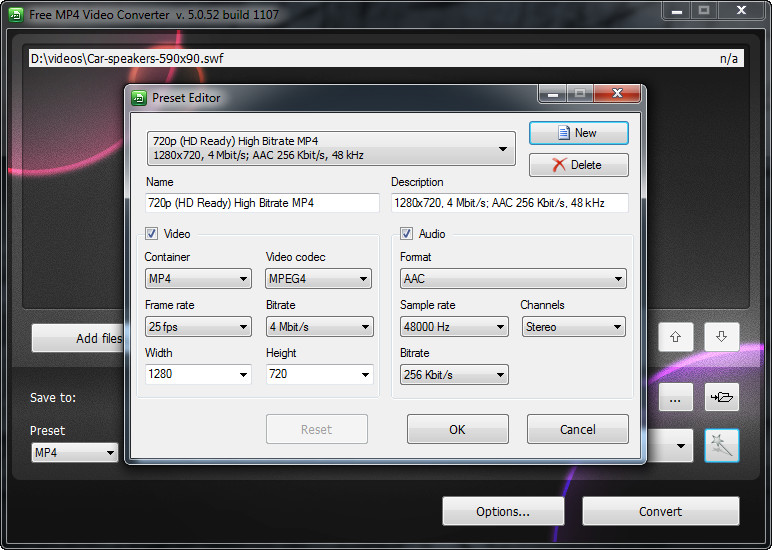This screenshot has height=550, width=772.
Task: Open the magic wand preset editor icon
Action: coord(722,446)
